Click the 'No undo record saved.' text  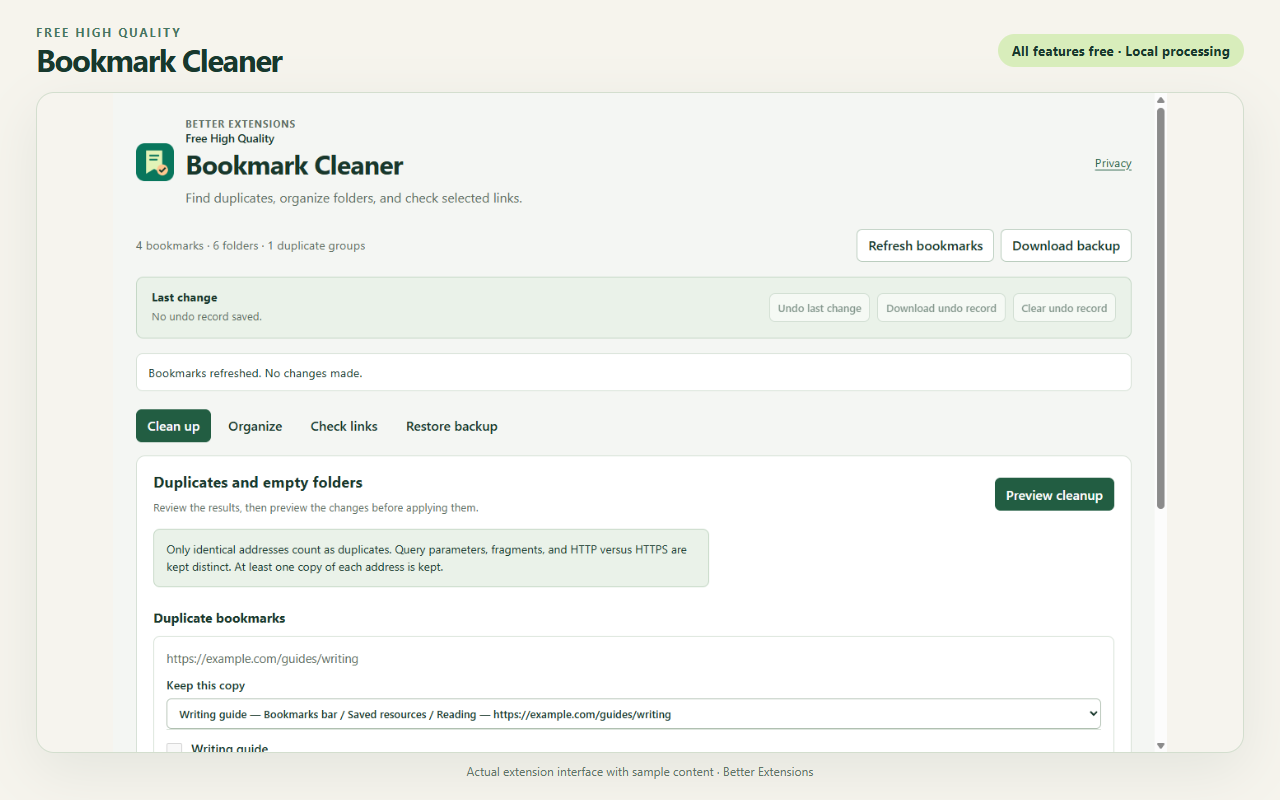(x=207, y=317)
